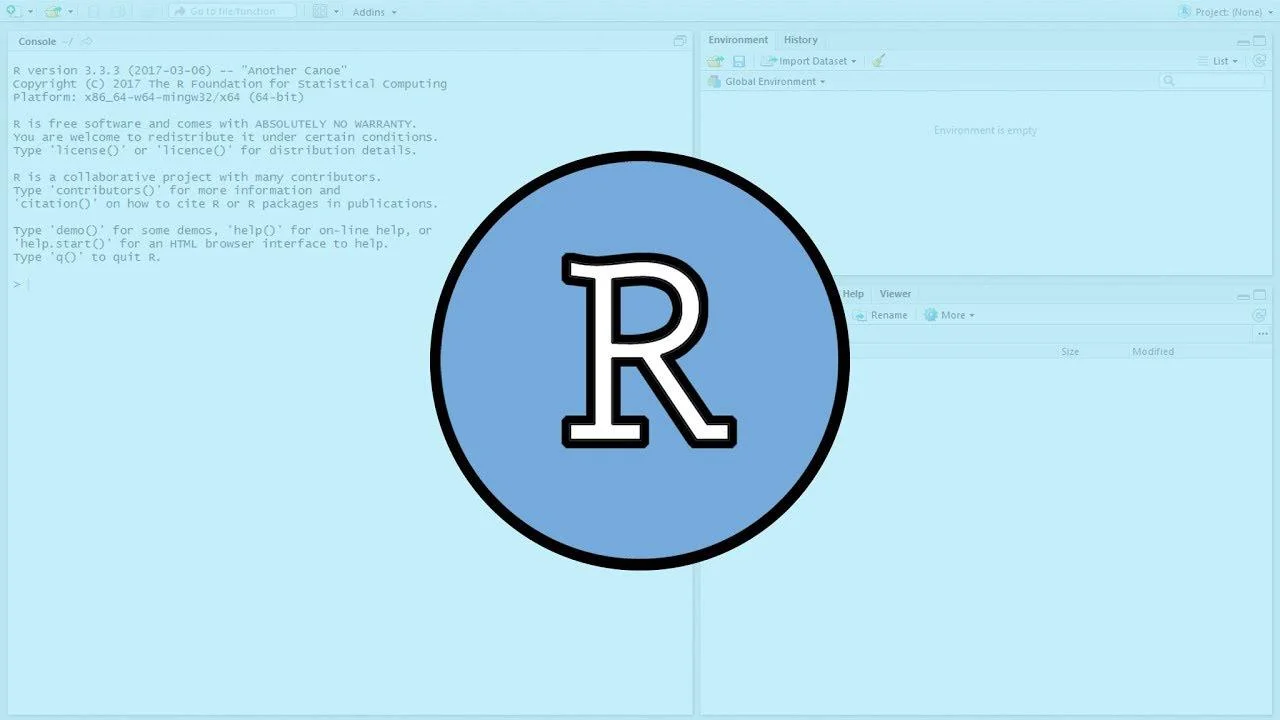1280x720 pixels.
Task: Click the clear workspace broom icon
Action: pos(878,61)
